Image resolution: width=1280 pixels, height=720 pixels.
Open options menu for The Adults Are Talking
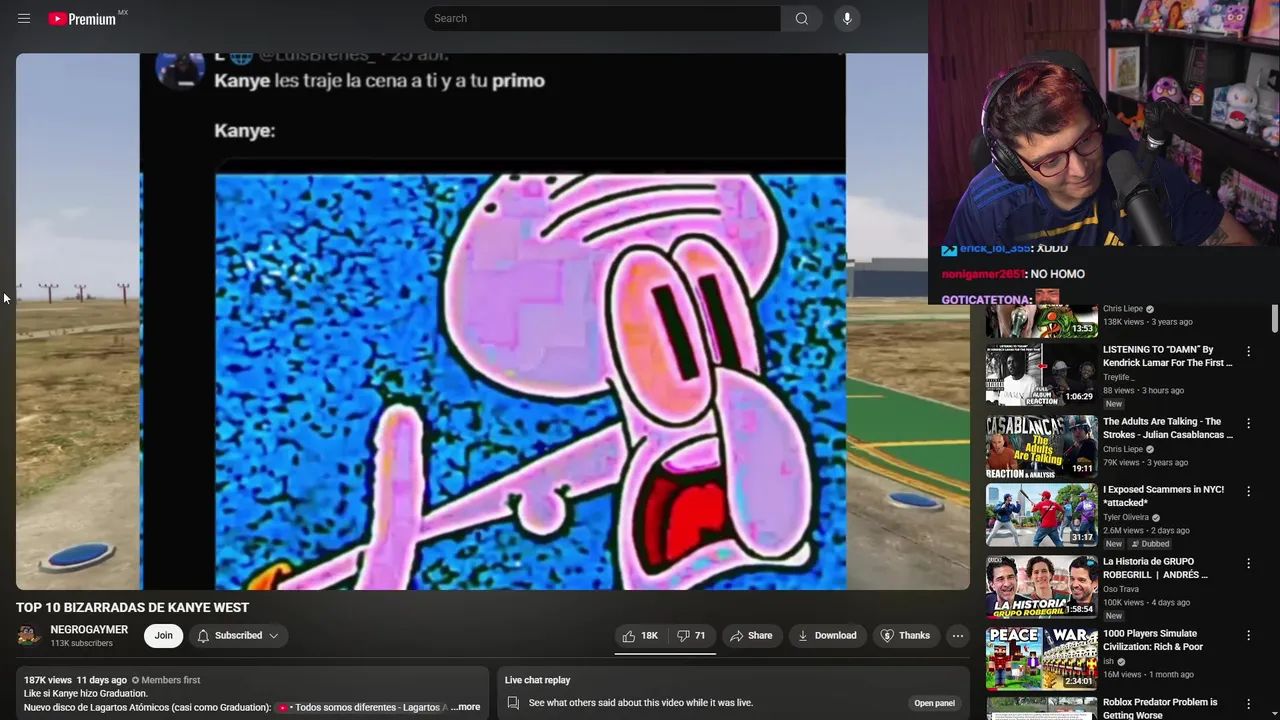pos(1248,423)
